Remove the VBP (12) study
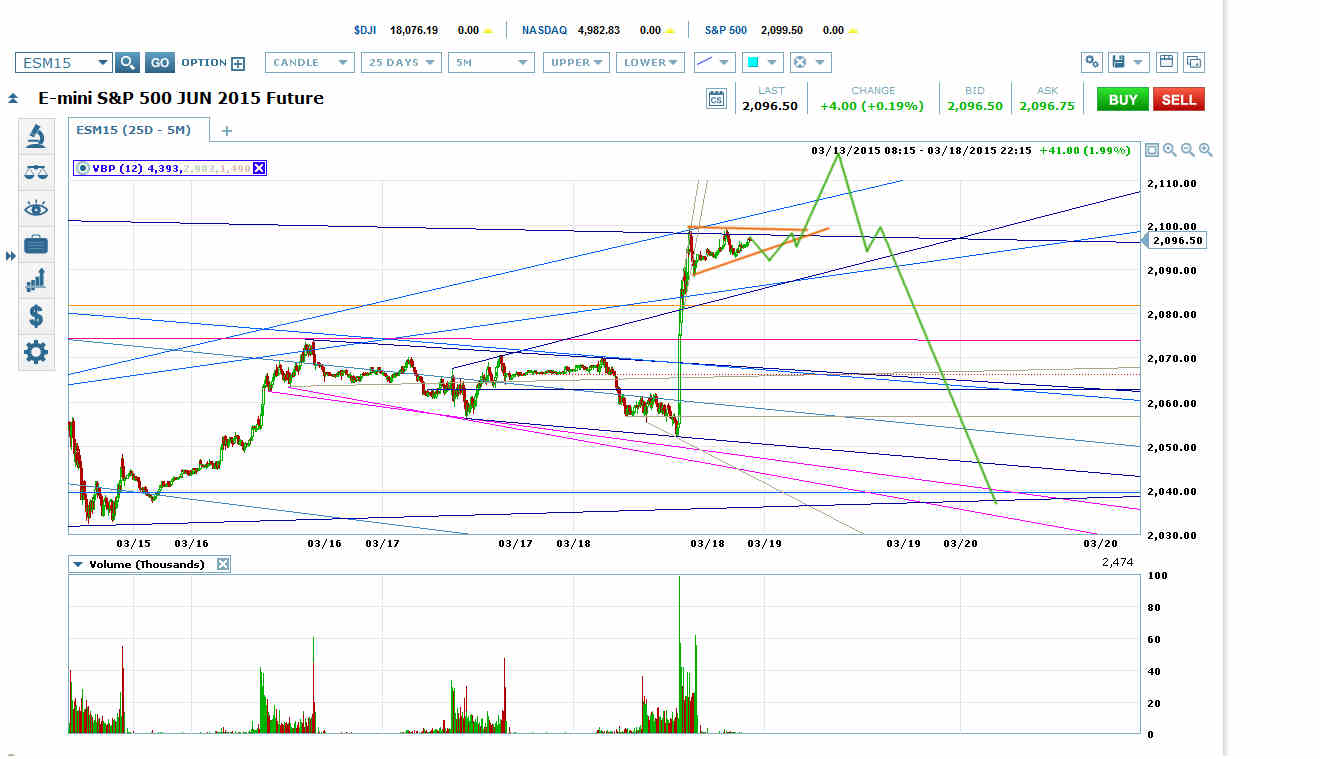 point(259,168)
